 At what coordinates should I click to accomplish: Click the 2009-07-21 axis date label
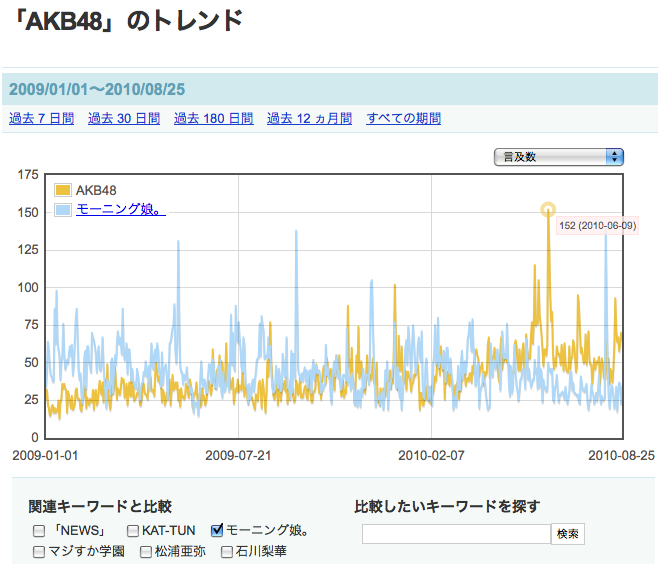point(238,455)
